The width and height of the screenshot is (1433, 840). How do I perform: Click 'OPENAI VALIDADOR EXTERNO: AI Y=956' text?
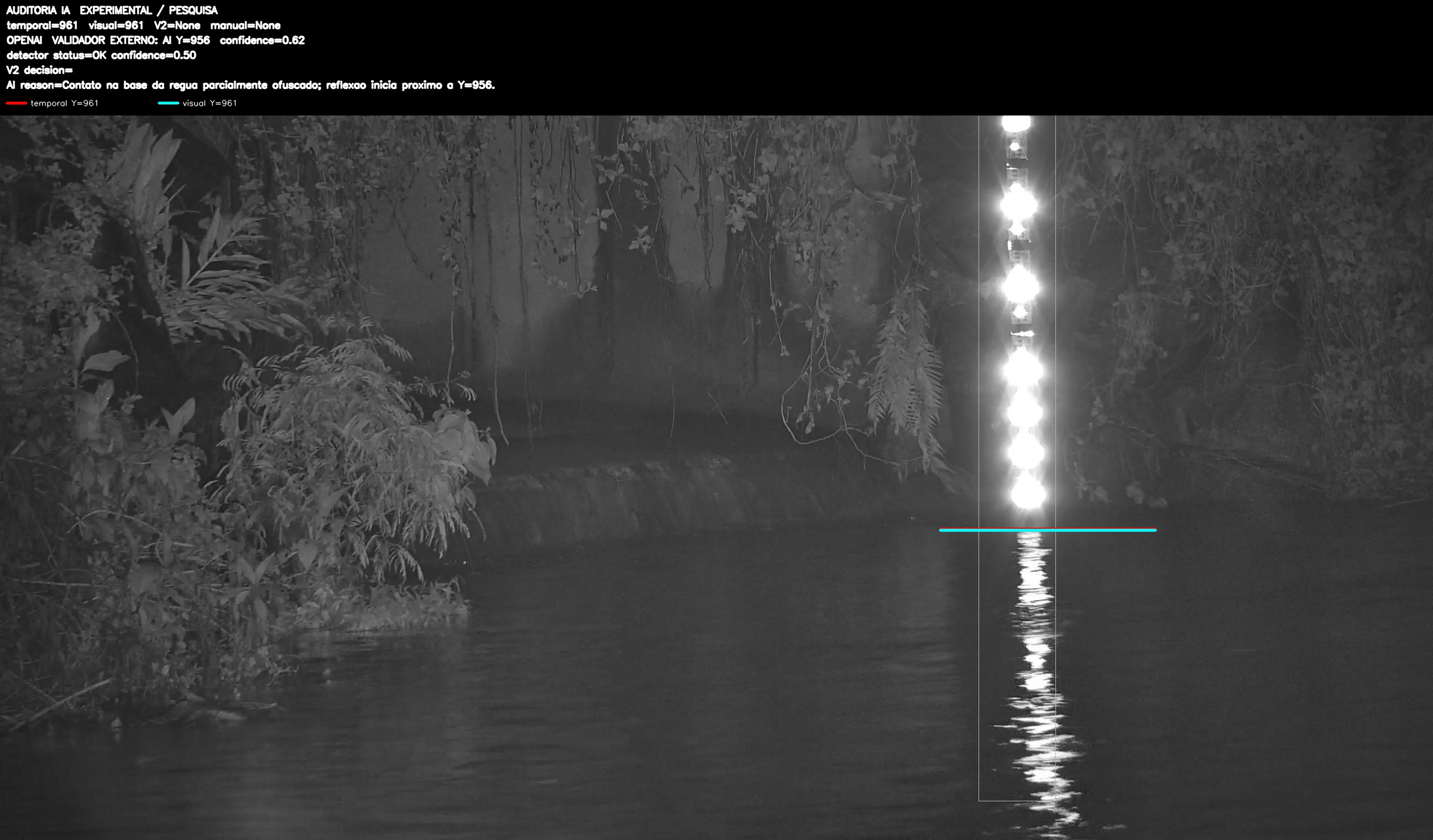coord(108,40)
